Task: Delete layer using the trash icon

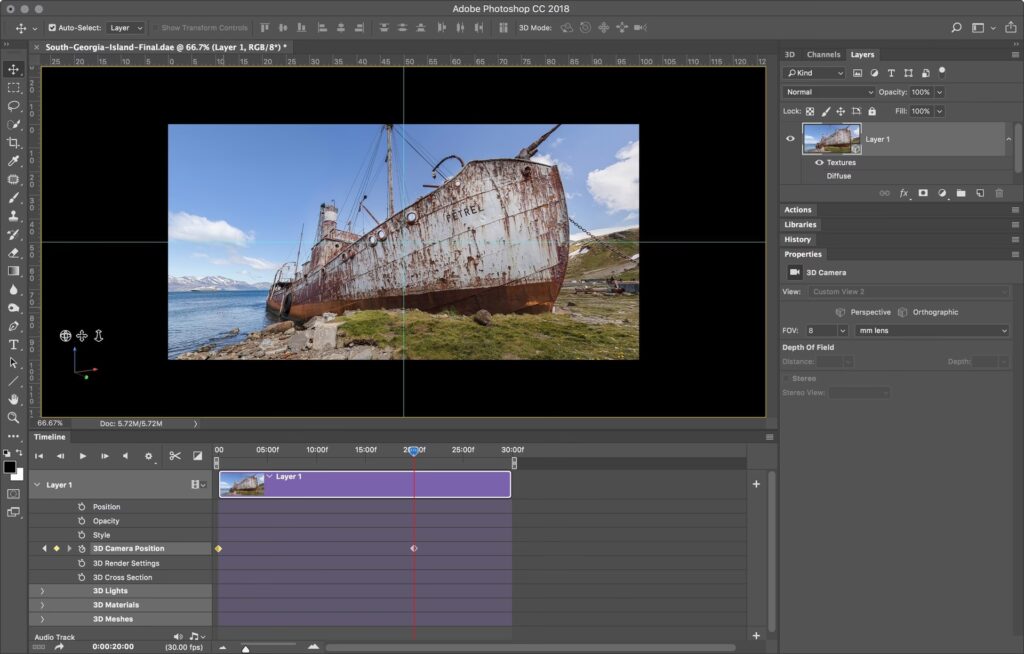Action: point(999,193)
